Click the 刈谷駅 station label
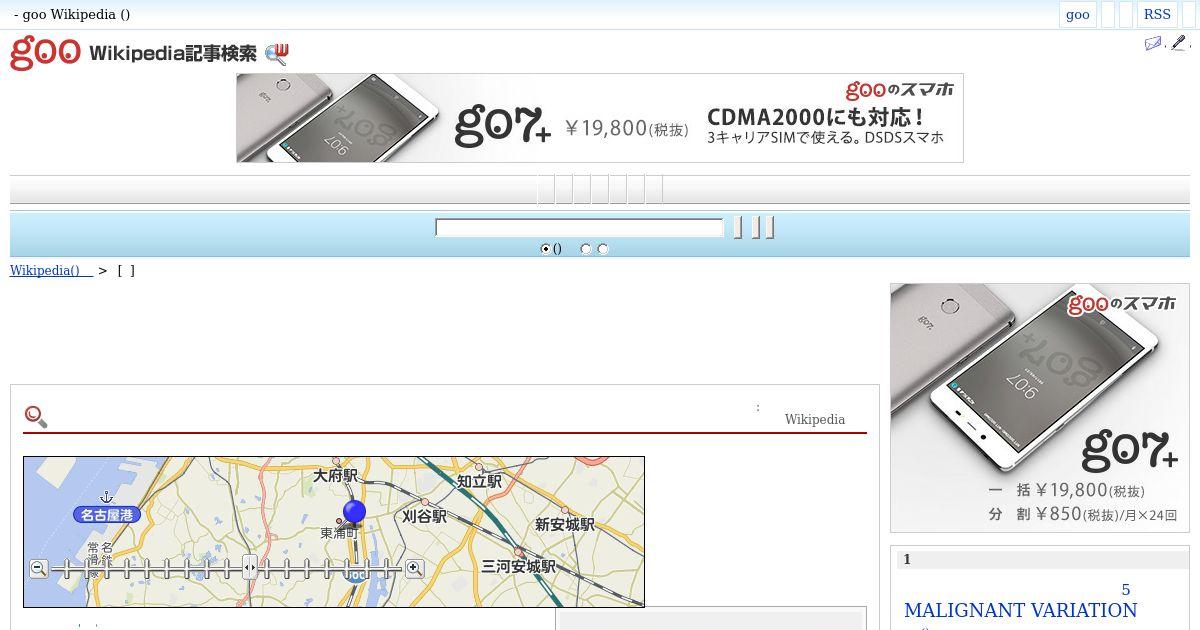Image resolution: width=1200 pixels, height=630 pixels. 424,517
